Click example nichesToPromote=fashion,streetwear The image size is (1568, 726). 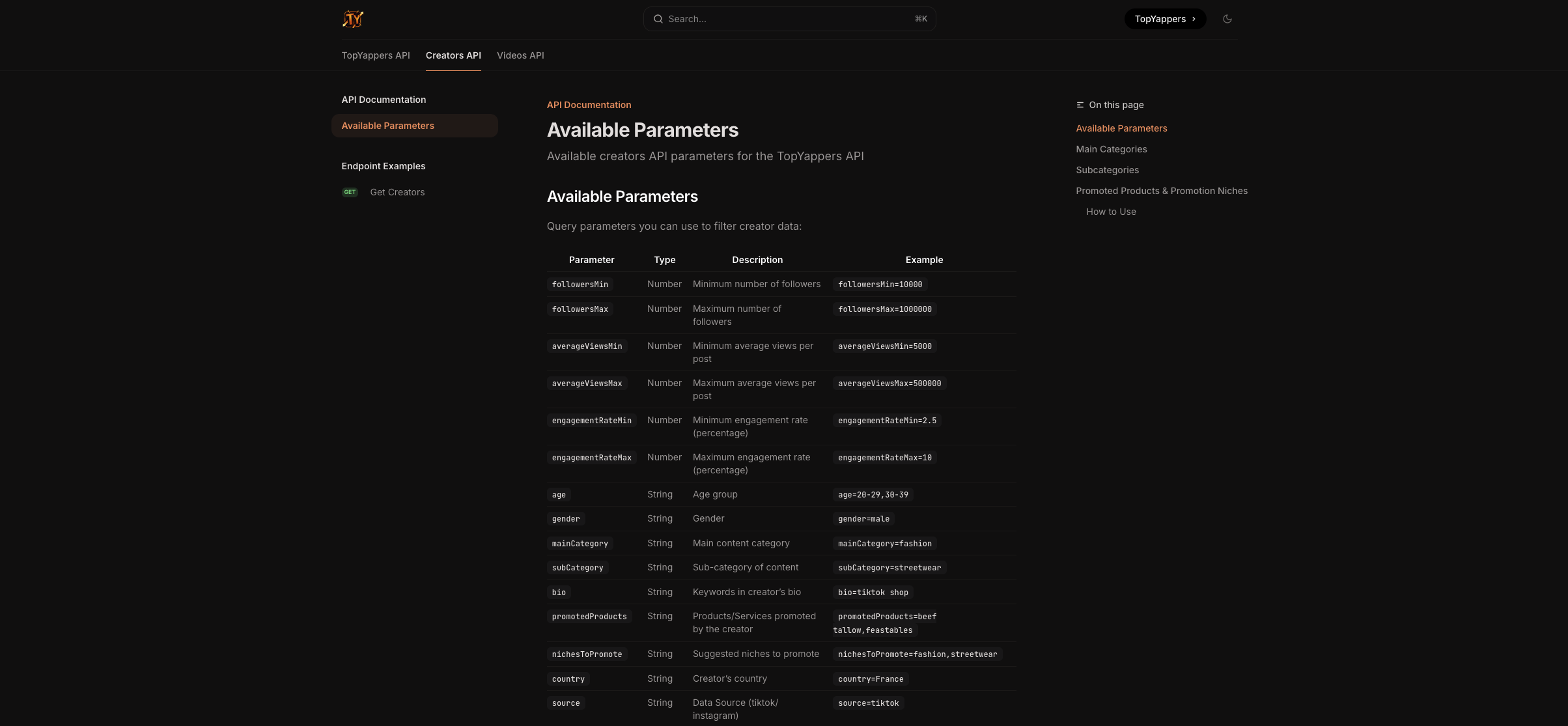pos(917,654)
